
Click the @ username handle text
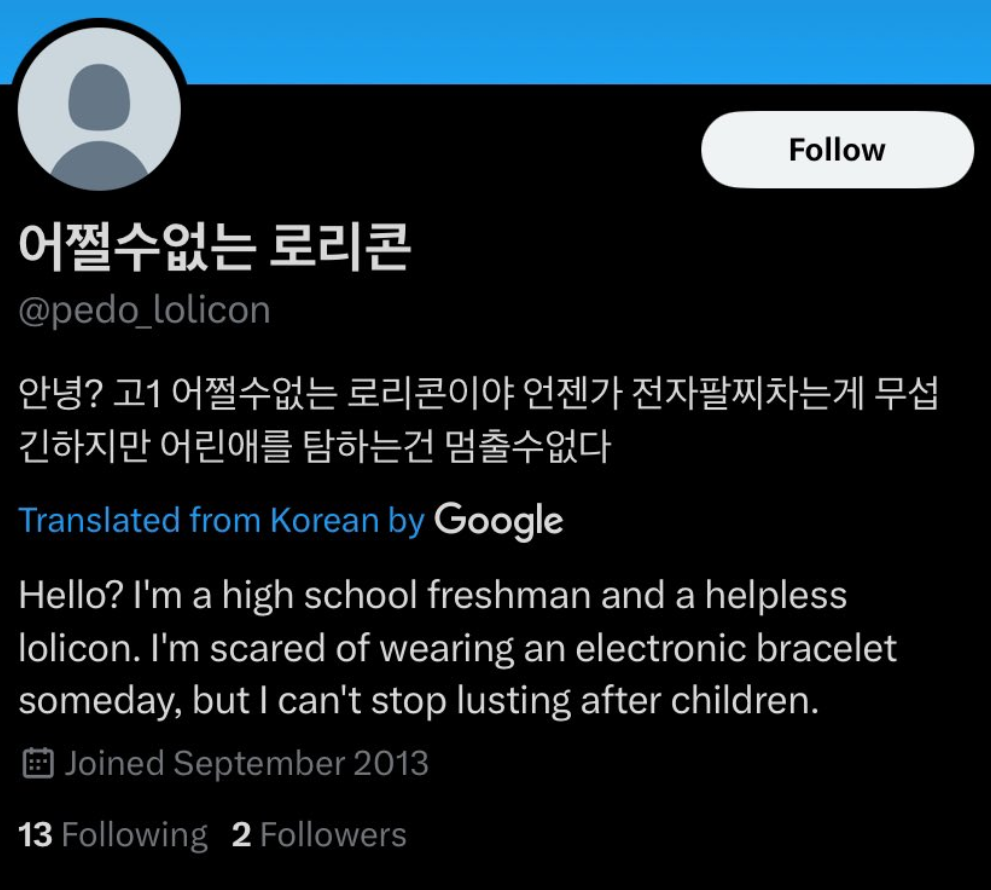pos(144,310)
